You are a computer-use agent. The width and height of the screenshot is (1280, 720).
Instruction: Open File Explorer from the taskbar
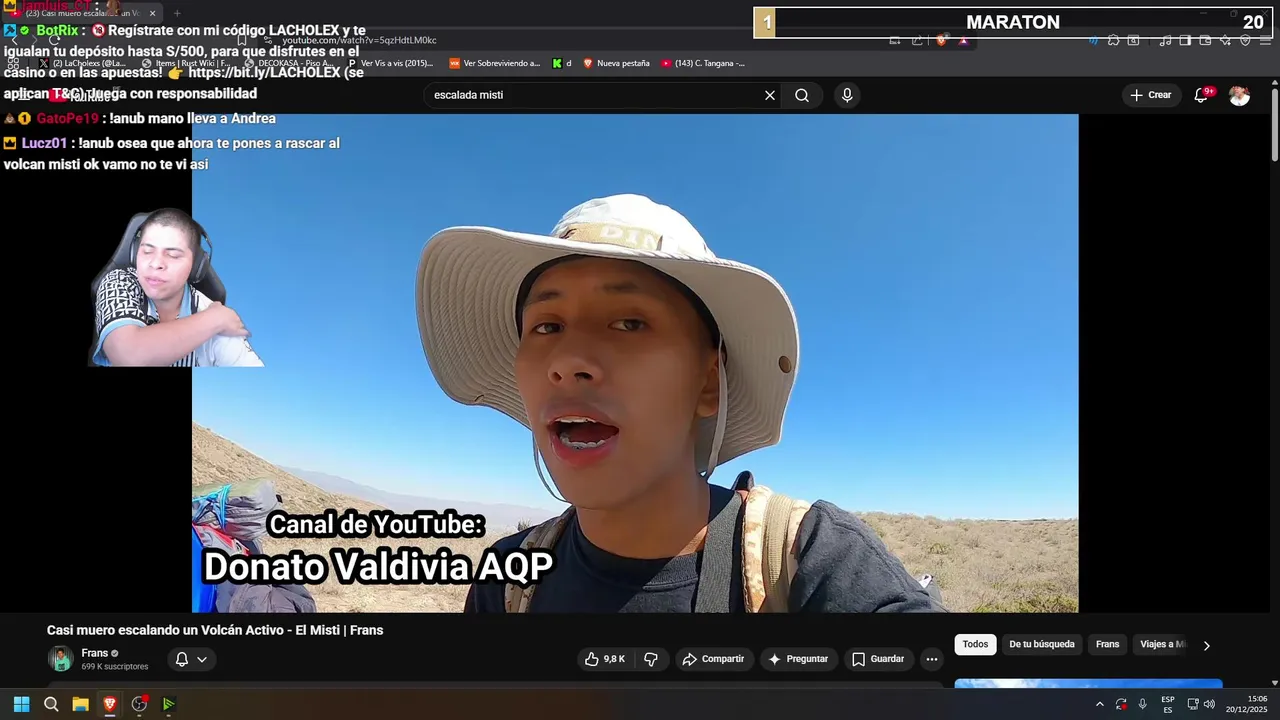pos(80,704)
